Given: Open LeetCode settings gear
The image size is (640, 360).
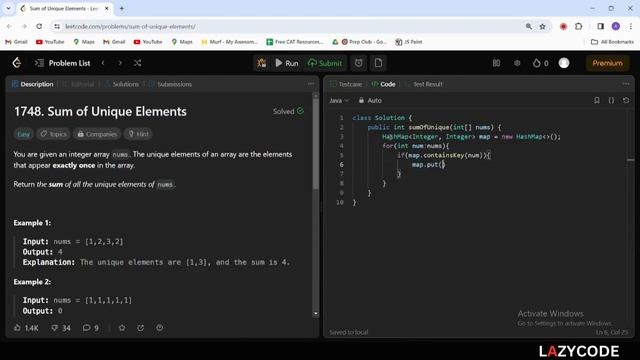Looking at the screenshot, I should coord(517,63).
